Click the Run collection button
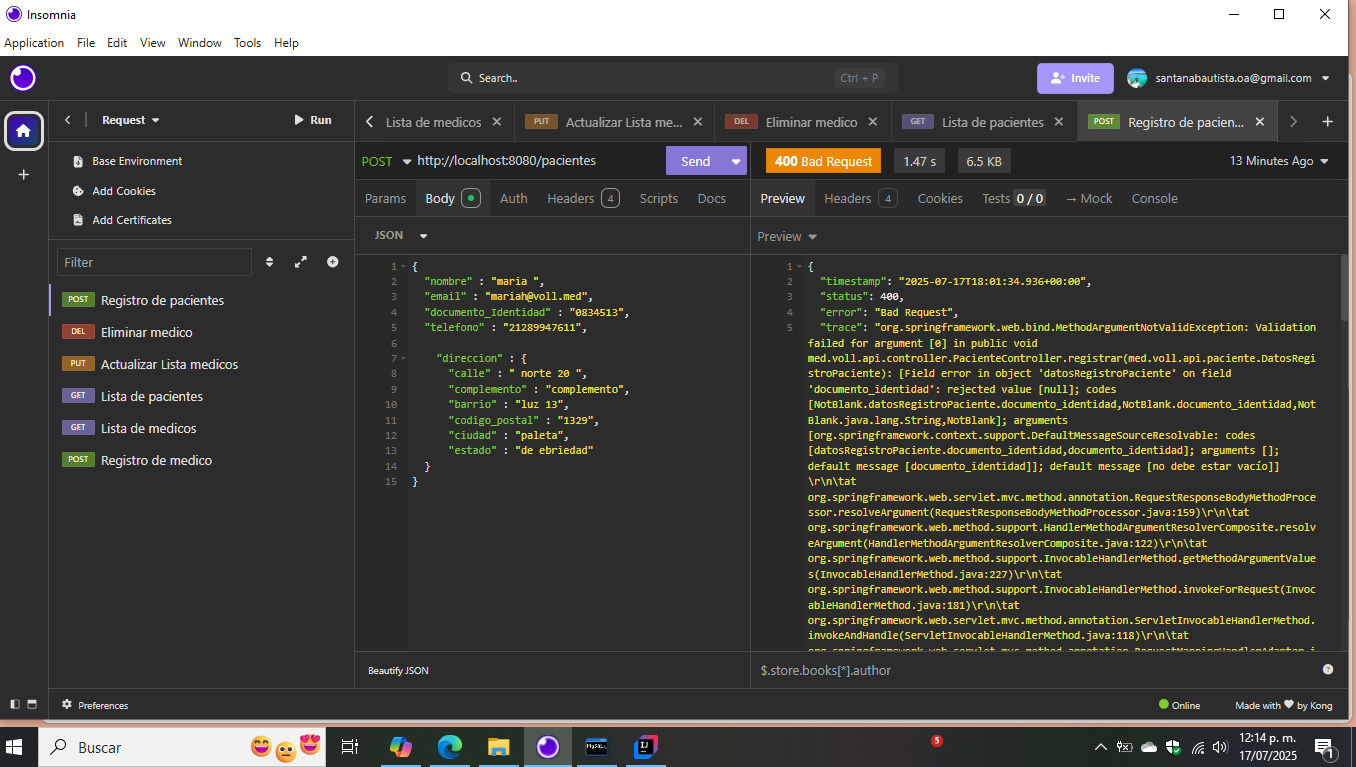 pyautogui.click(x=312, y=120)
